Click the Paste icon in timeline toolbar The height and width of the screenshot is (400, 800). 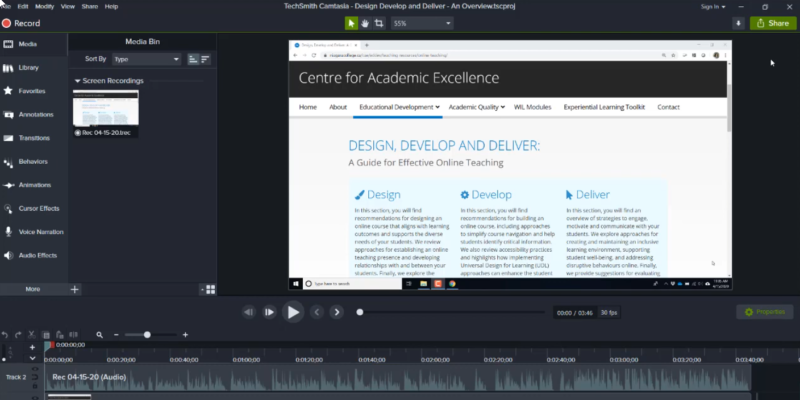click(60, 335)
